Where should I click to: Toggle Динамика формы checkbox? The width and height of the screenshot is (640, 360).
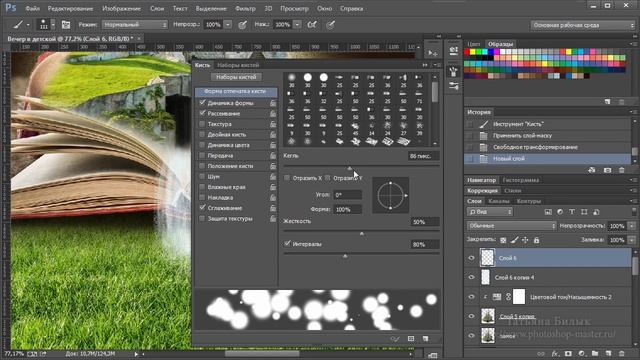(202, 103)
